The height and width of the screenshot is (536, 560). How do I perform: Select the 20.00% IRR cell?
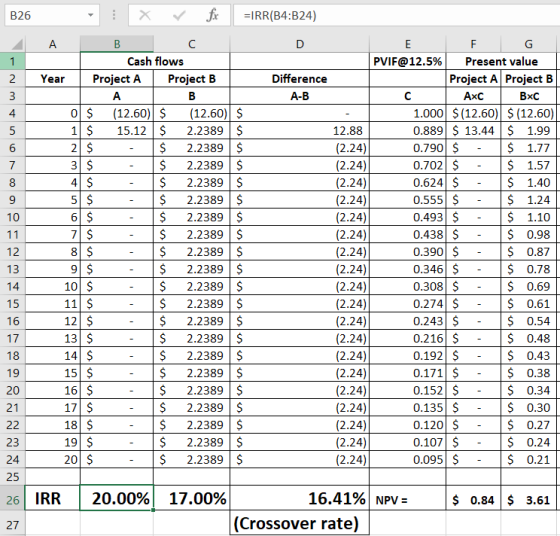117,498
